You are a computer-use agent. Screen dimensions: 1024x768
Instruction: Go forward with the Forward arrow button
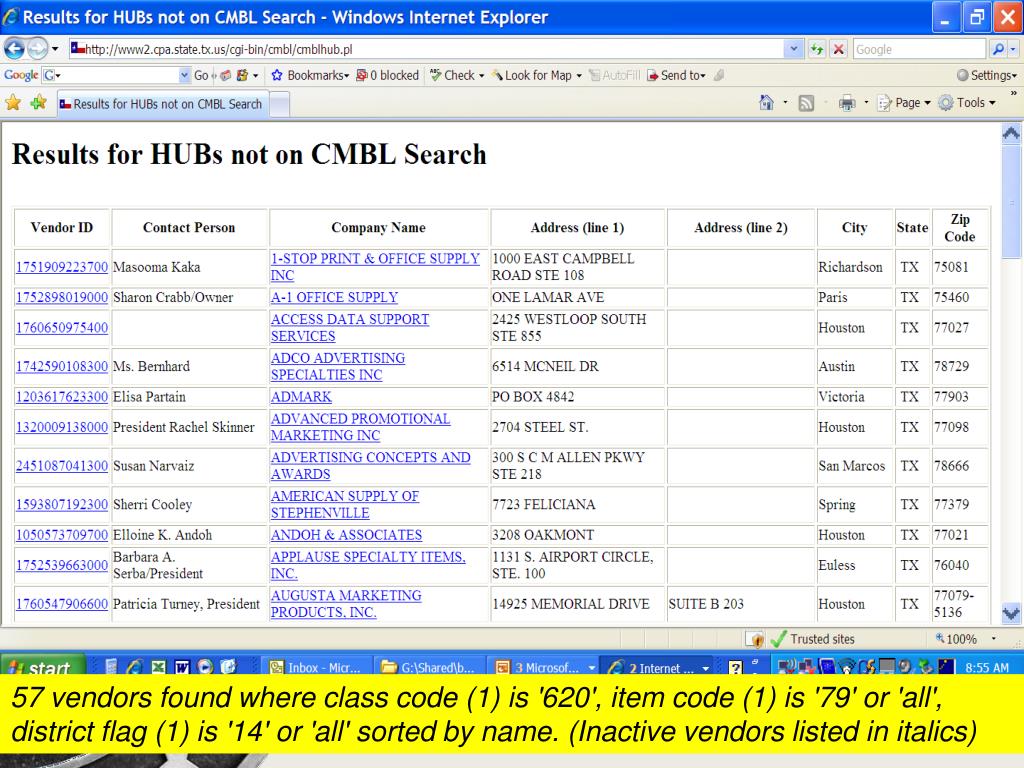38,48
